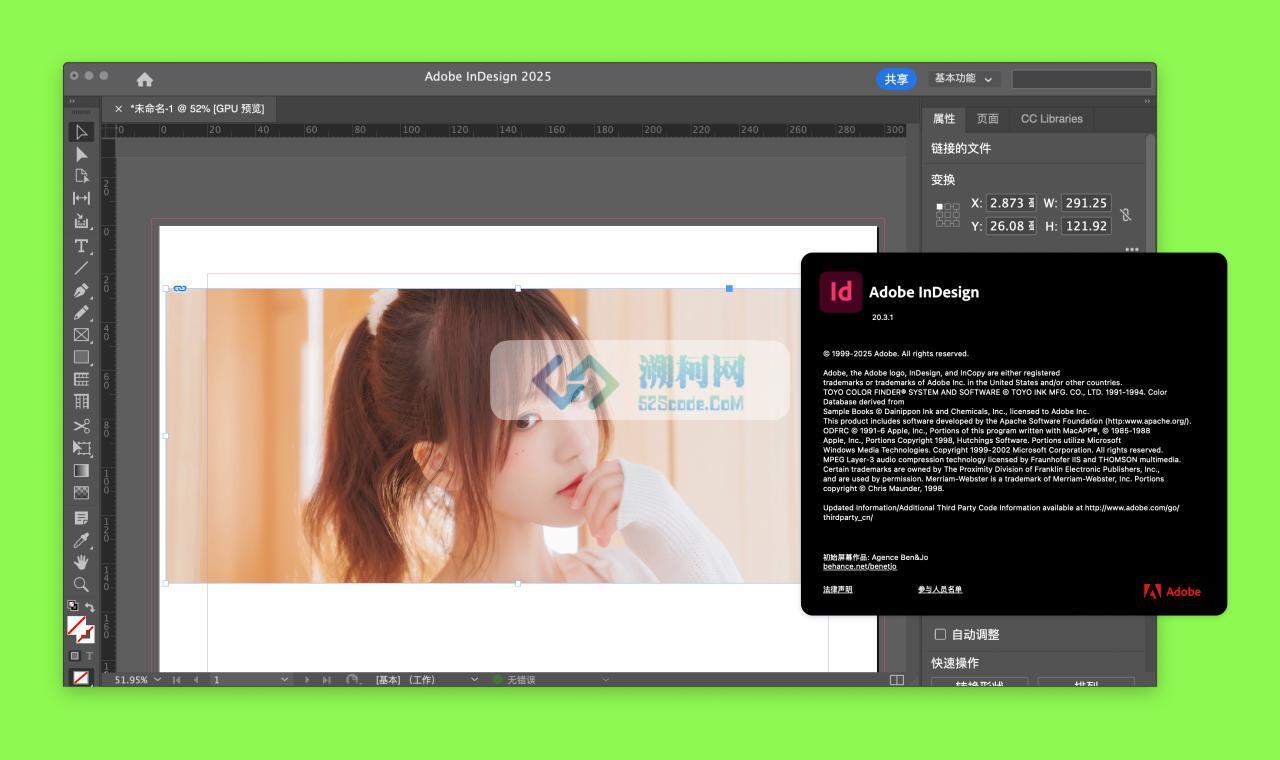Viewport: 1280px width, 760px height.
Task: Select document tab 未命名-1 @ 52%
Action: [197, 108]
